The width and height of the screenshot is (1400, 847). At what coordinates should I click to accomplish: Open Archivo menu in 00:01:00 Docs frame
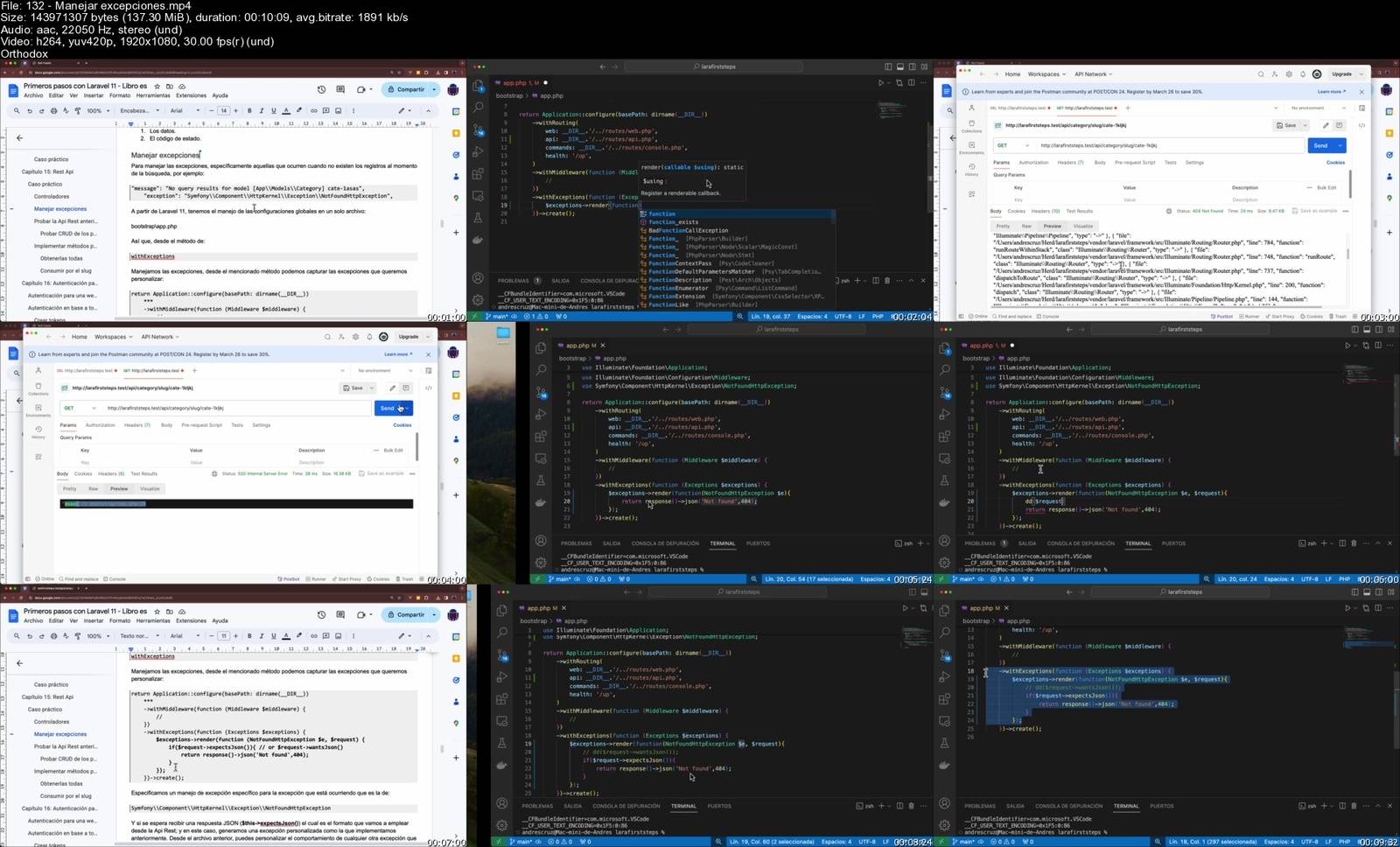pos(33,95)
